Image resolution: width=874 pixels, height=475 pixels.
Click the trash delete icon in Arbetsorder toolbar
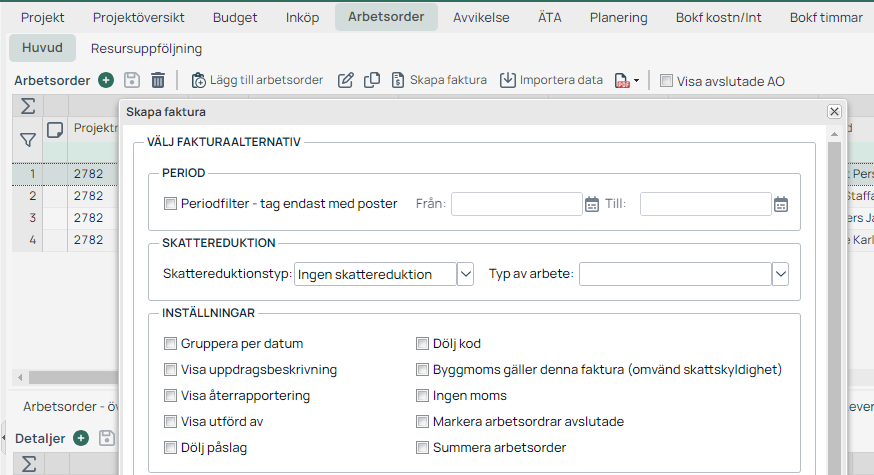tap(158, 80)
